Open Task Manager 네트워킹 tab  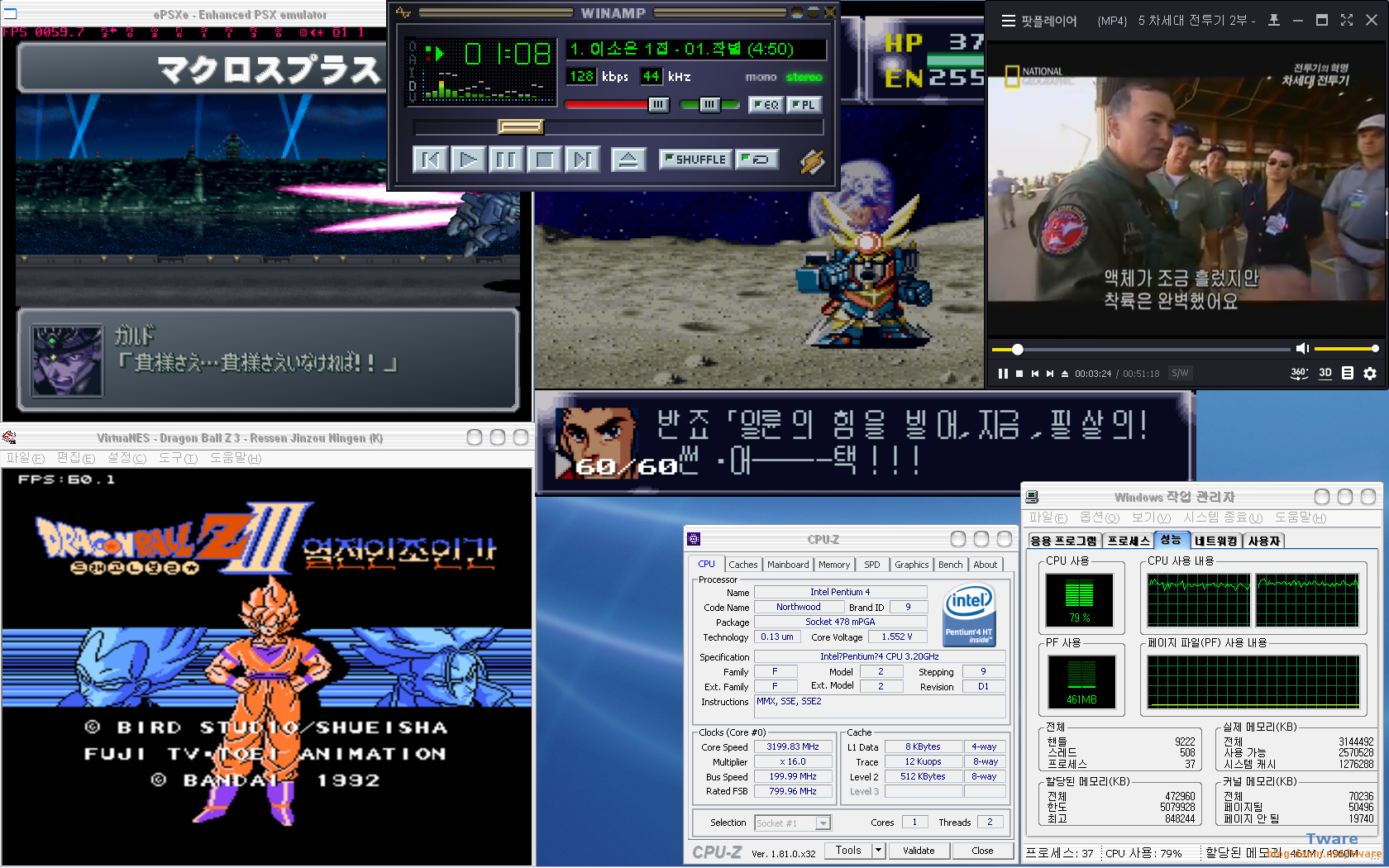(1215, 541)
